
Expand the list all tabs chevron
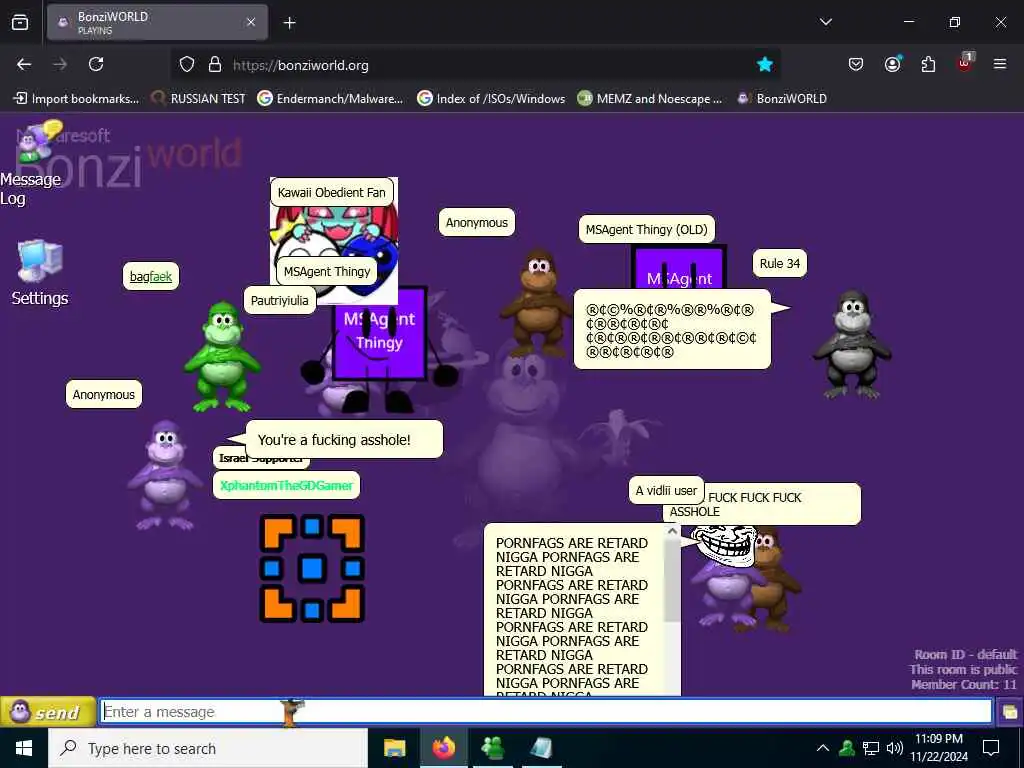click(x=825, y=22)
